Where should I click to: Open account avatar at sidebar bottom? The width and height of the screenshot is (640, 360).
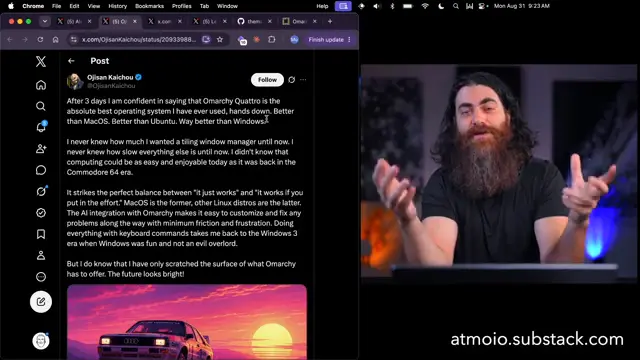41,340
